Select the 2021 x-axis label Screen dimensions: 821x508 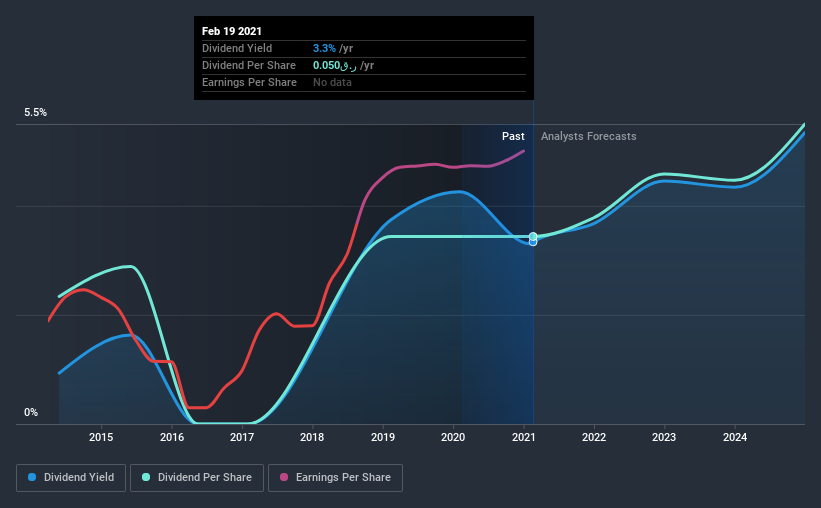coord(524,437)
